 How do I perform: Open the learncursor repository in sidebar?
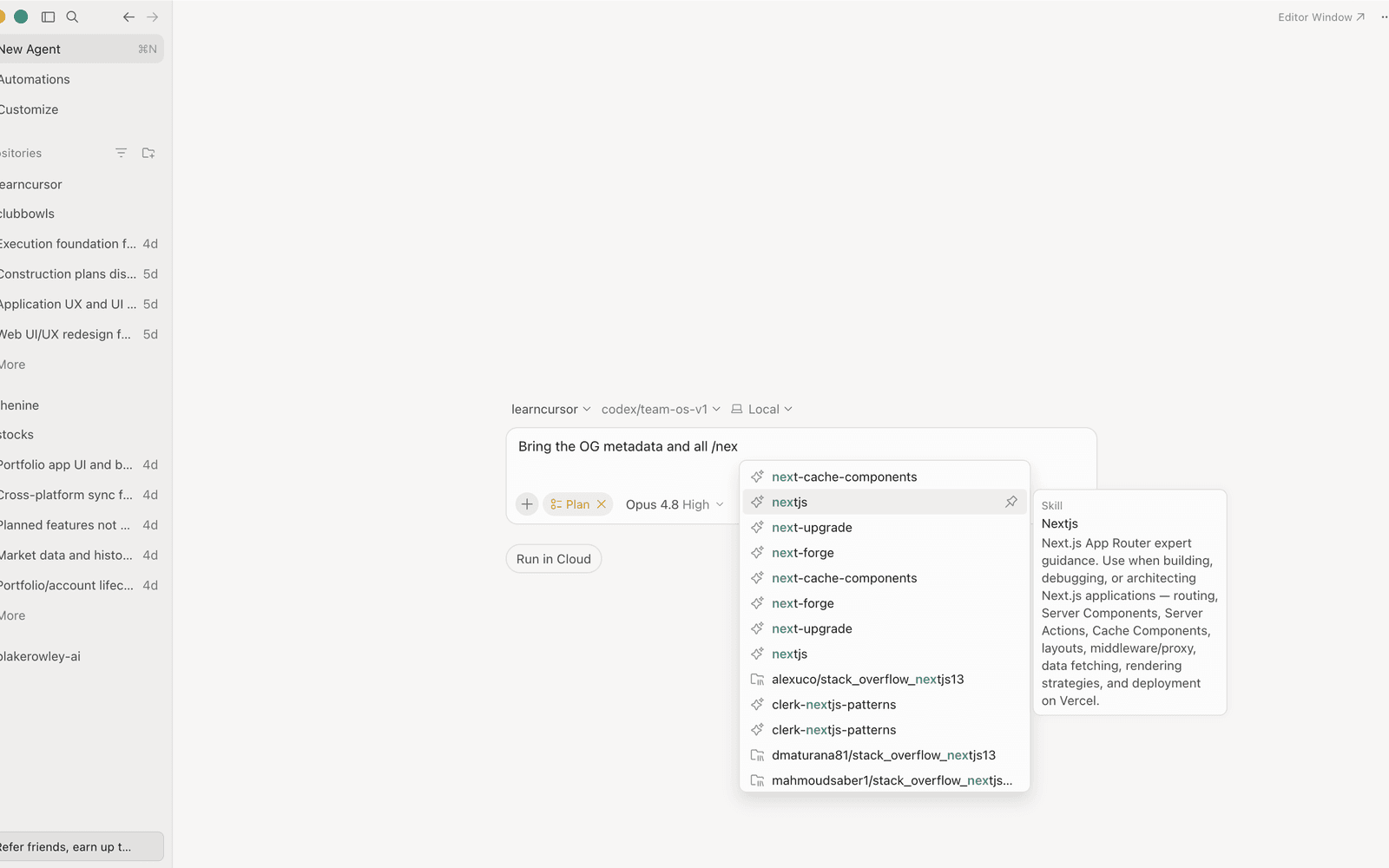click(82, 184)
